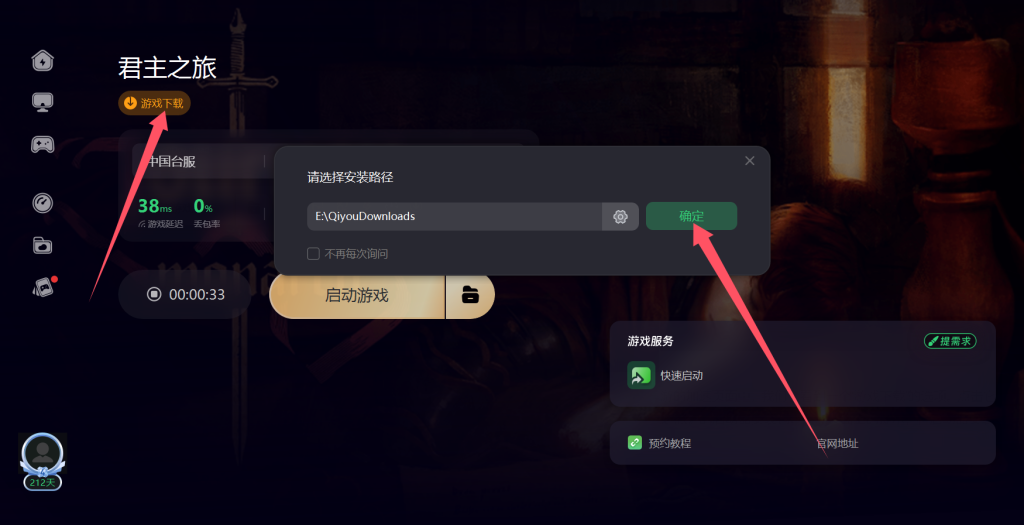The image size is (1024, 525).
Task: Open the folder button next to 启动游戏
Action: pos(470,295)
